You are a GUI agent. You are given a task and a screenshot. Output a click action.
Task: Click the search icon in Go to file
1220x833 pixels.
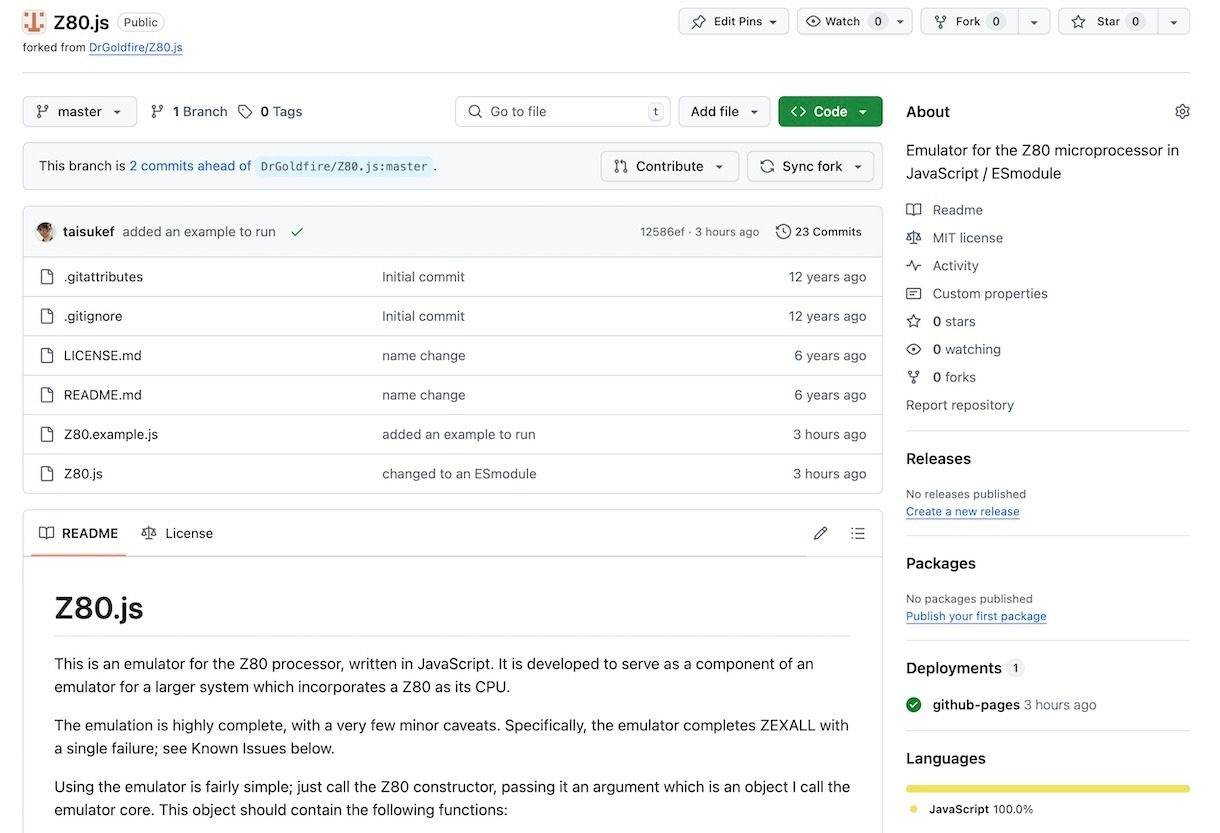click(x=474, y=112)
